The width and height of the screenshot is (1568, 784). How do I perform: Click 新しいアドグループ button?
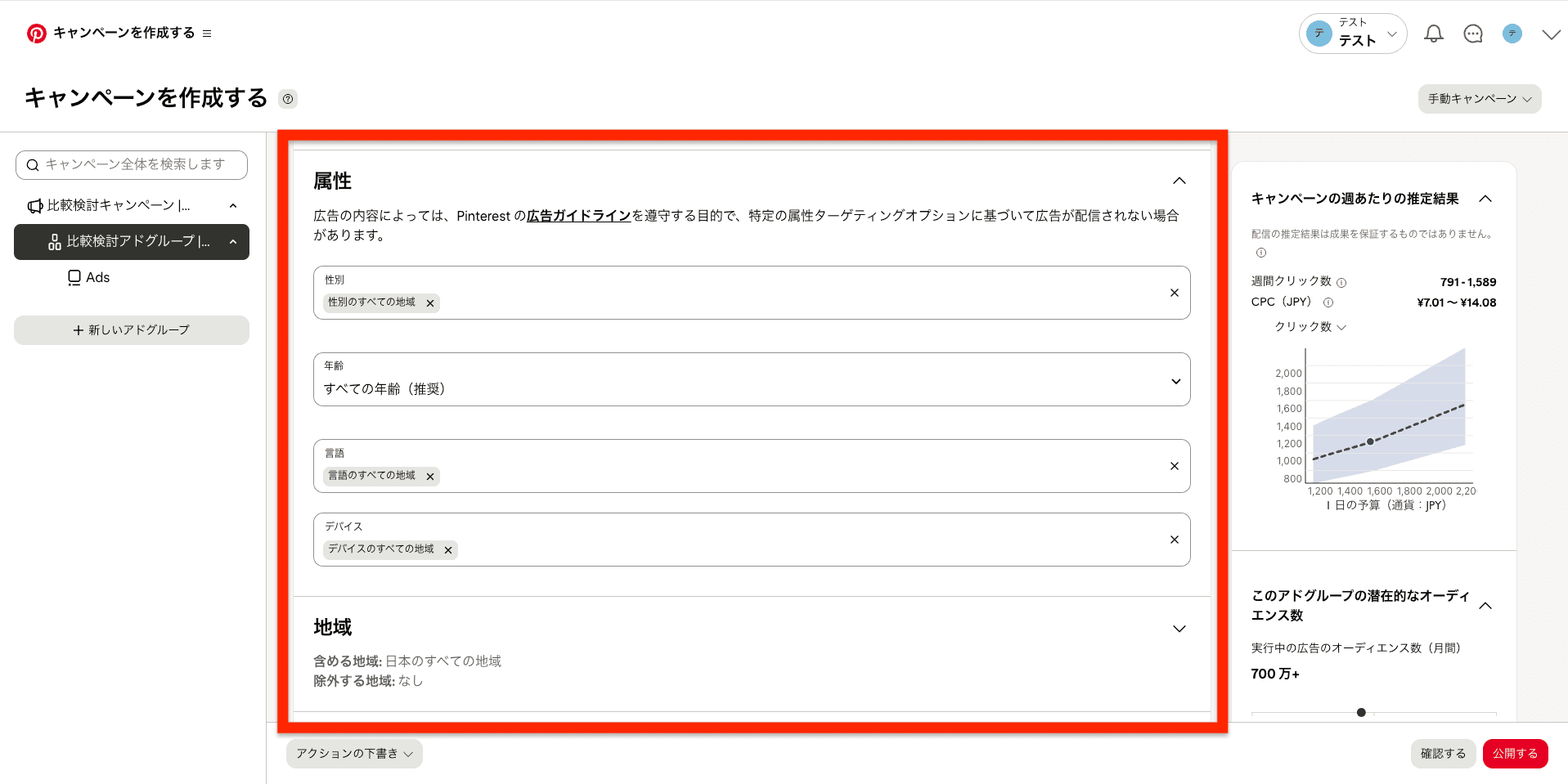(132, 330)
